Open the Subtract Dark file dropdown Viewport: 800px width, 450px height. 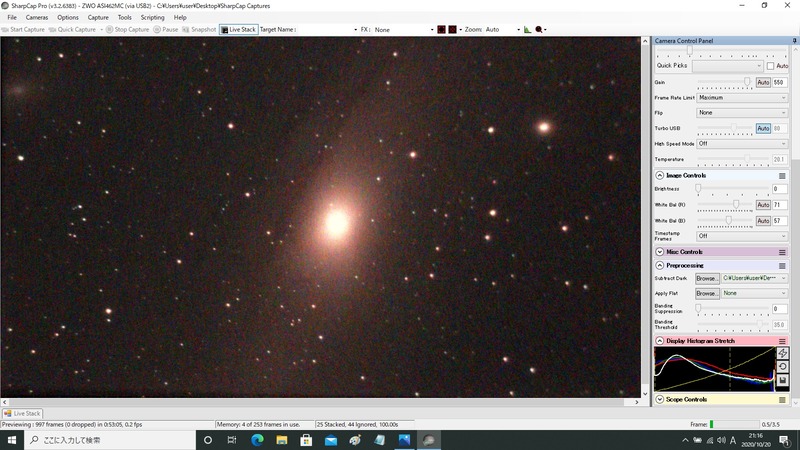[x=754, y=279]
